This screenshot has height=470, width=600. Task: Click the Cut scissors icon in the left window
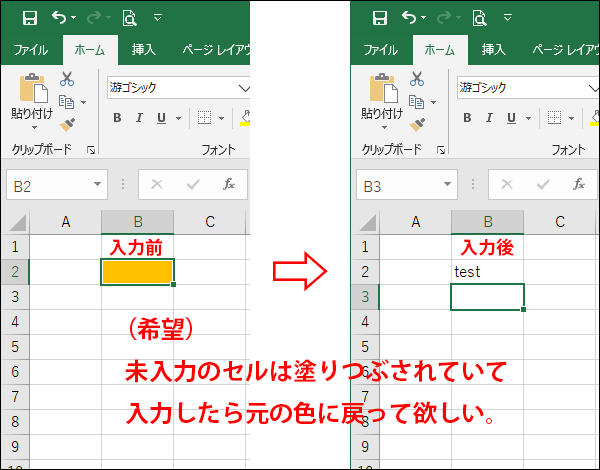pyautogui.click(x=67, y=79)
